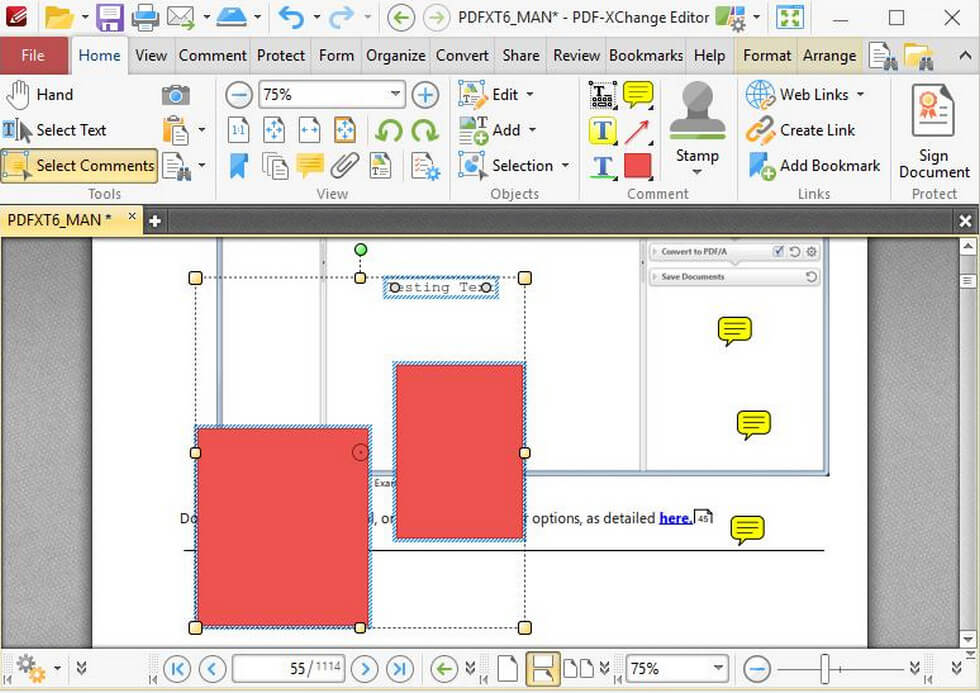
Task: Enable single-page layout view
Action: coord(506,668)
